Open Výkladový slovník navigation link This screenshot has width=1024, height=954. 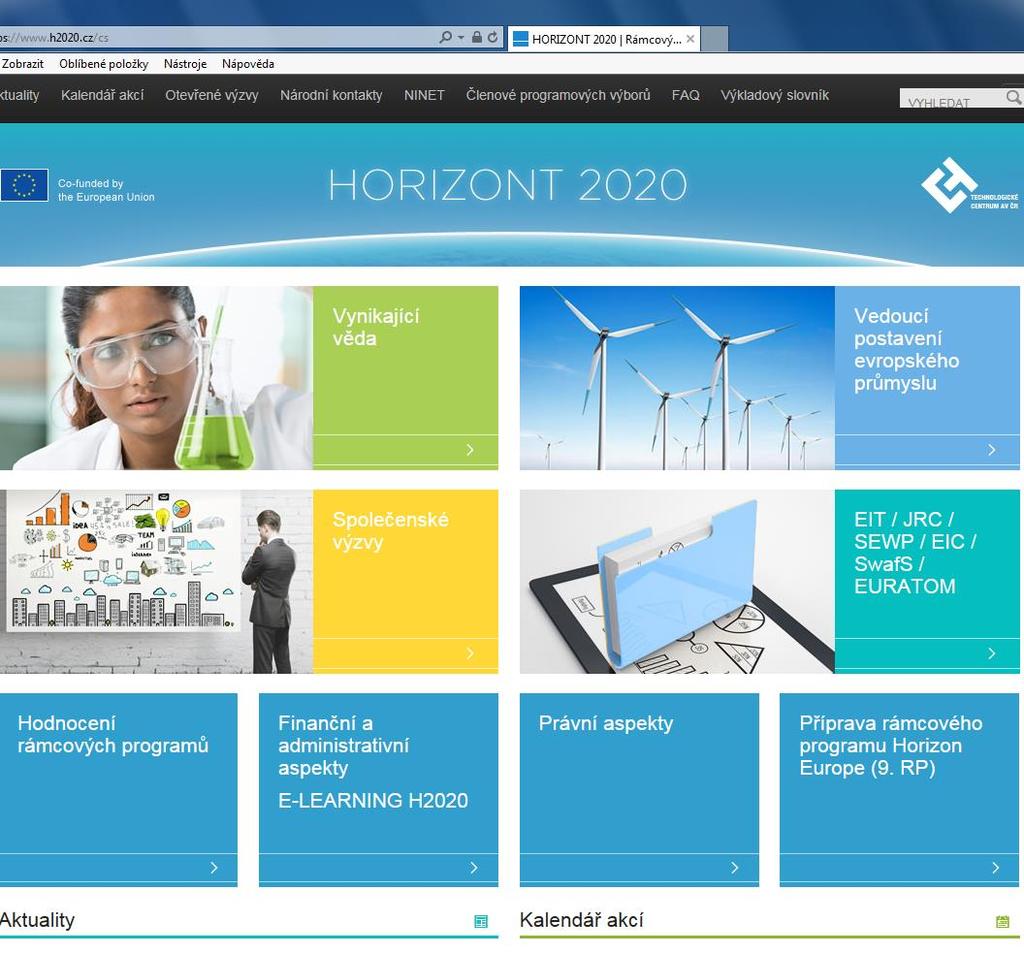(x=775, y=95)
